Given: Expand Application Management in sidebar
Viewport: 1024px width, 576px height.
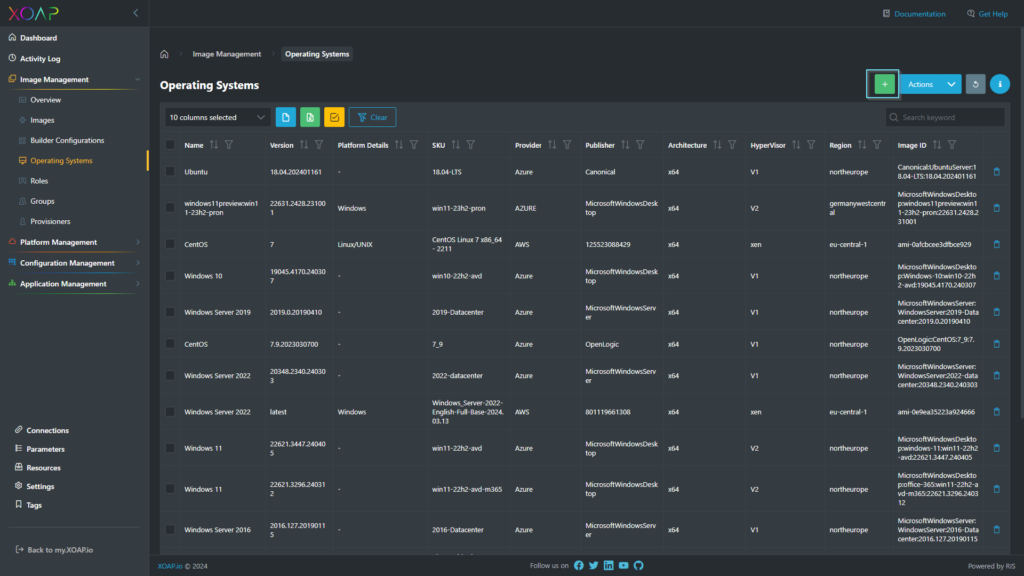Looking at the screenshot, I should coord(137,284).
